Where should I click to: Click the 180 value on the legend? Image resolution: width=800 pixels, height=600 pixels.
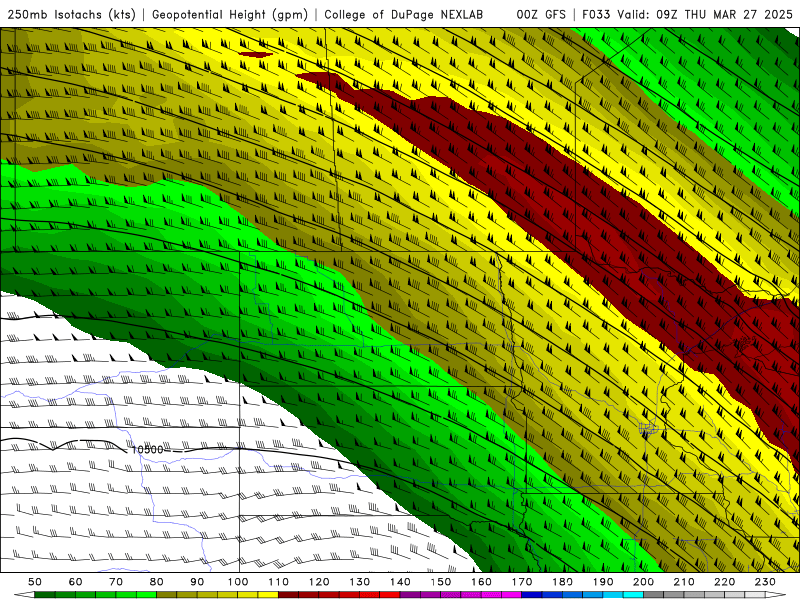[562, 582]
